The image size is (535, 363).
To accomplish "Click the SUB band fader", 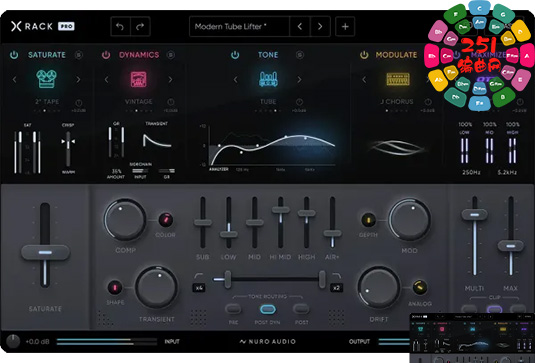I will 203,222.
